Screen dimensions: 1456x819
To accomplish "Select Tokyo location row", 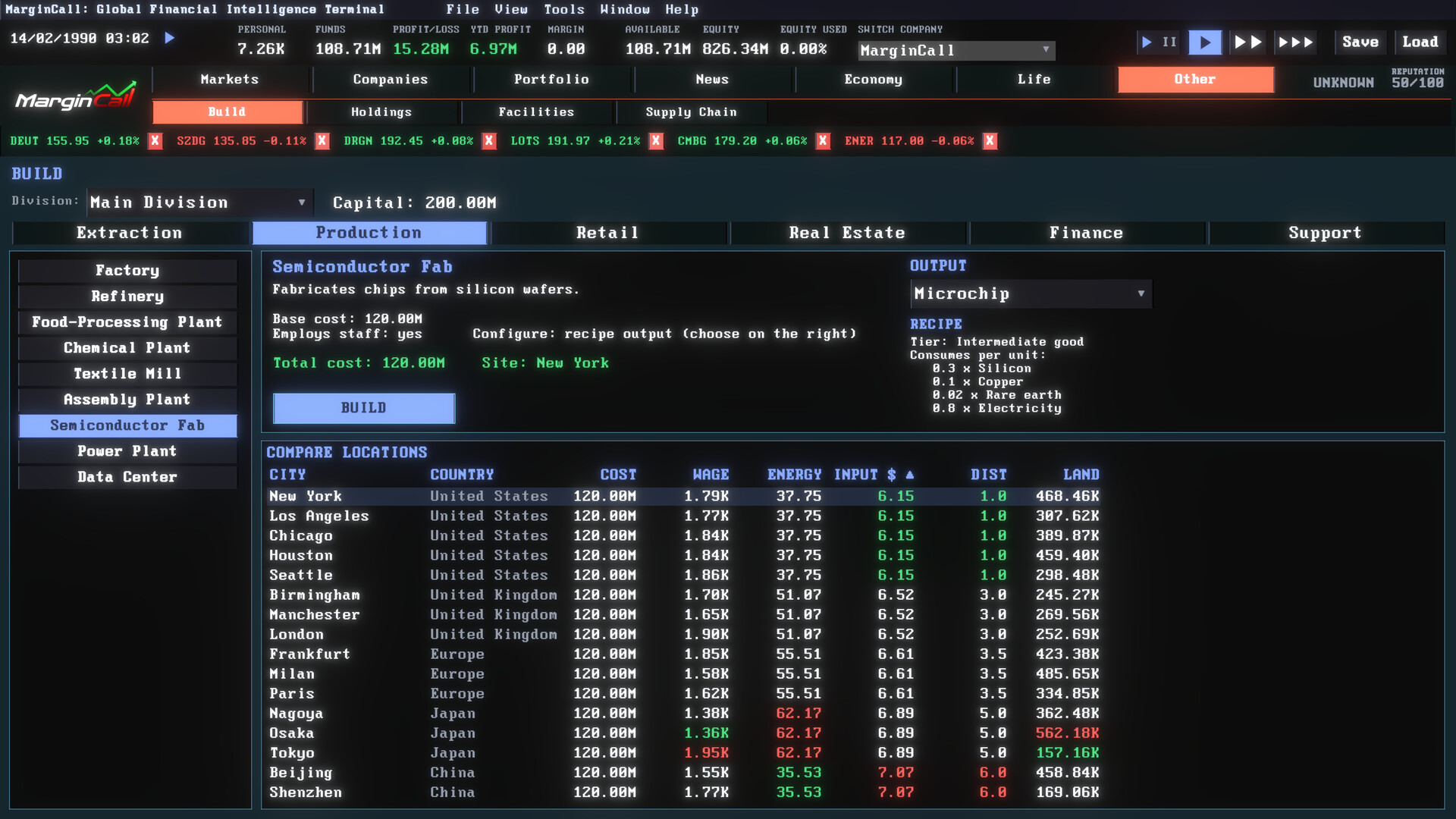I will pos(683,753).
